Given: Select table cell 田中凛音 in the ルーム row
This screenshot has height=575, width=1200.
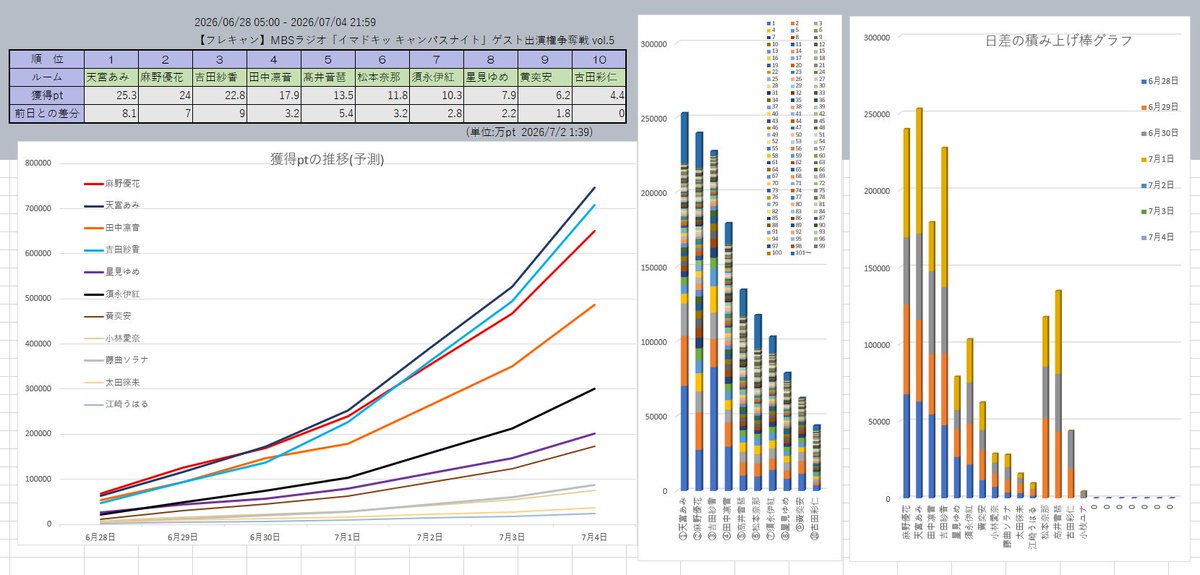Looking at the screenshot, I should [x=272, y=76].
